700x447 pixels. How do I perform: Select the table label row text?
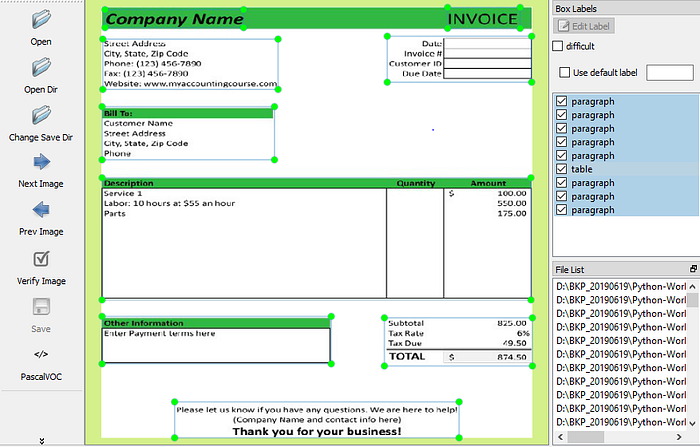coord(582,169)
